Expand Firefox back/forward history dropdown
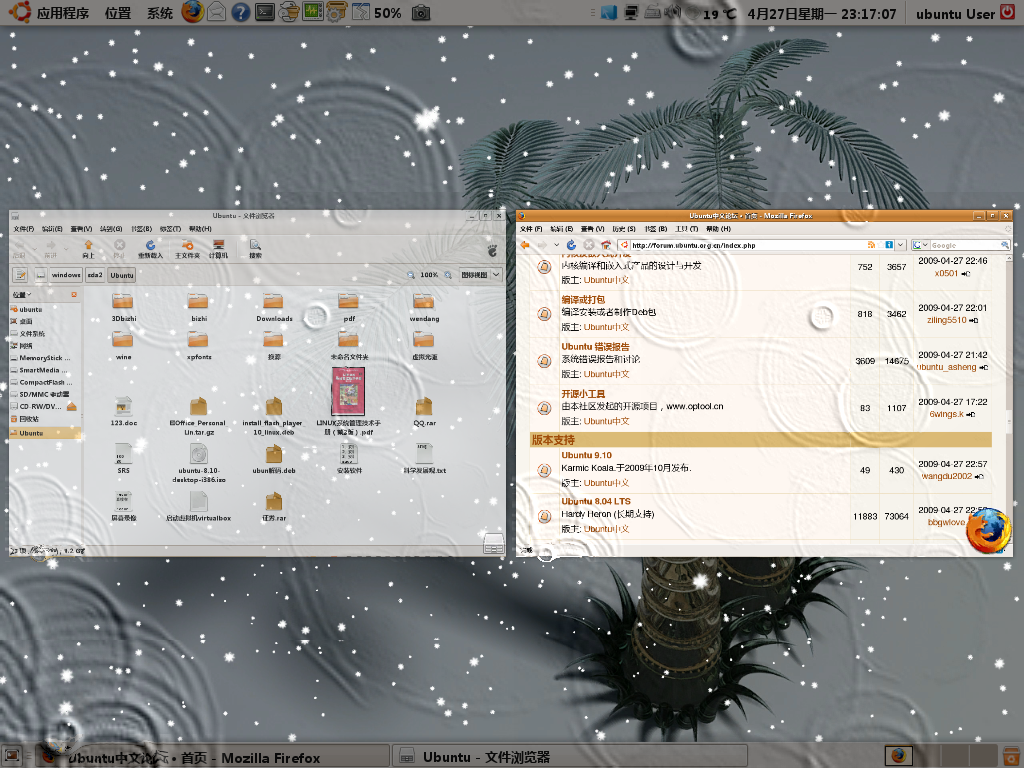1024x768 pixels. pos(556,245)
